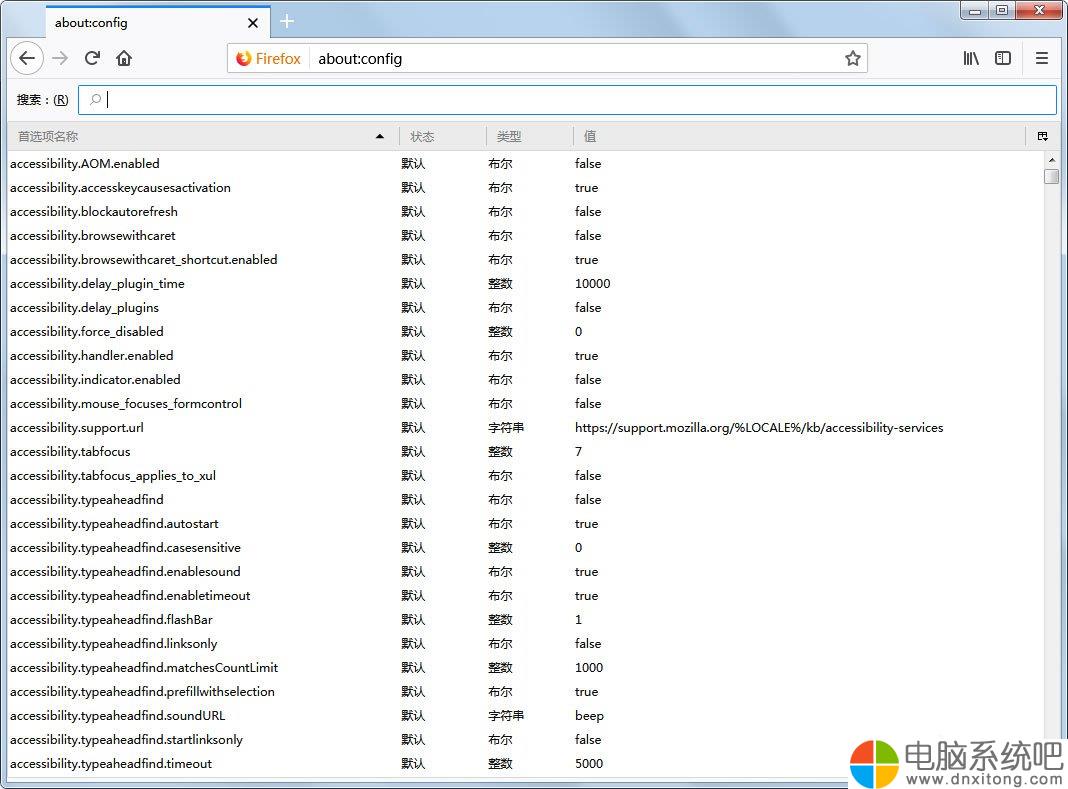This screenshot has width=1068, height=789.
Task: Go back with the back arrow button
Action: pos(27,59)
